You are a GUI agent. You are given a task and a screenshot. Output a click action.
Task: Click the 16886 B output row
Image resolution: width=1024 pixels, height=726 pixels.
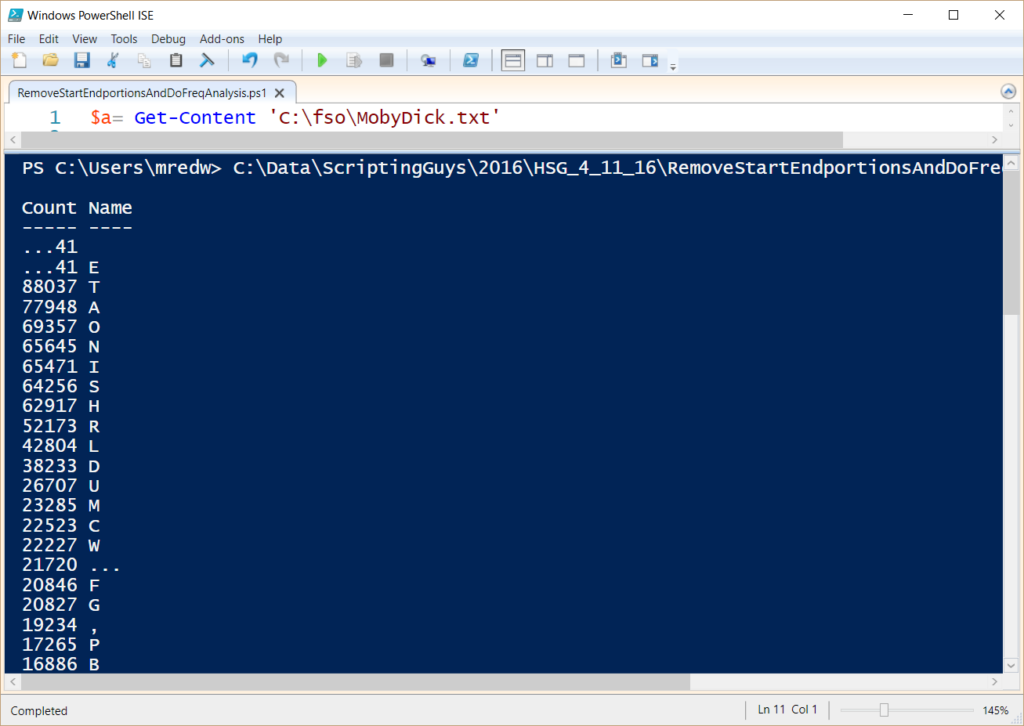[x=61, y=664]
